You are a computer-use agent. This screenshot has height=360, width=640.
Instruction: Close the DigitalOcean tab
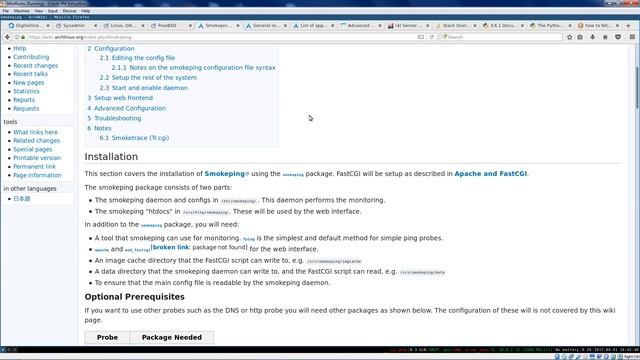click(48, 25)
